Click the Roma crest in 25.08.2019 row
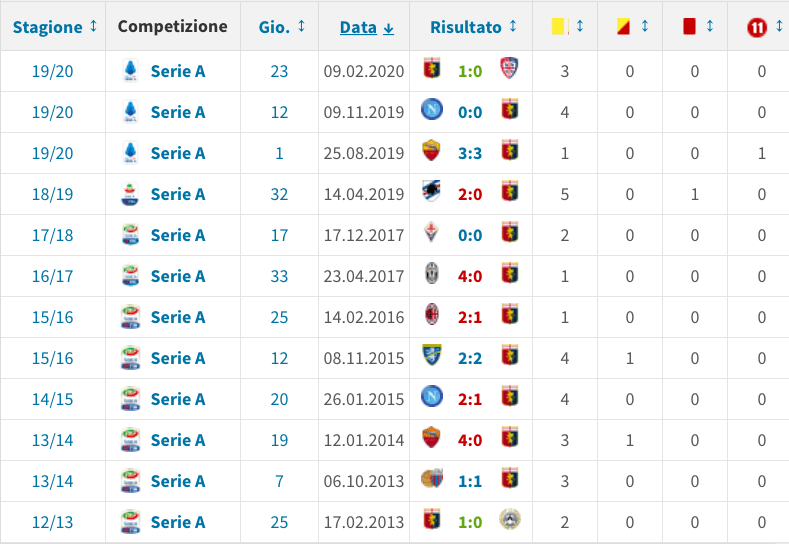The width and height of the screenshot is (789, 544). (x=432, y=153)
